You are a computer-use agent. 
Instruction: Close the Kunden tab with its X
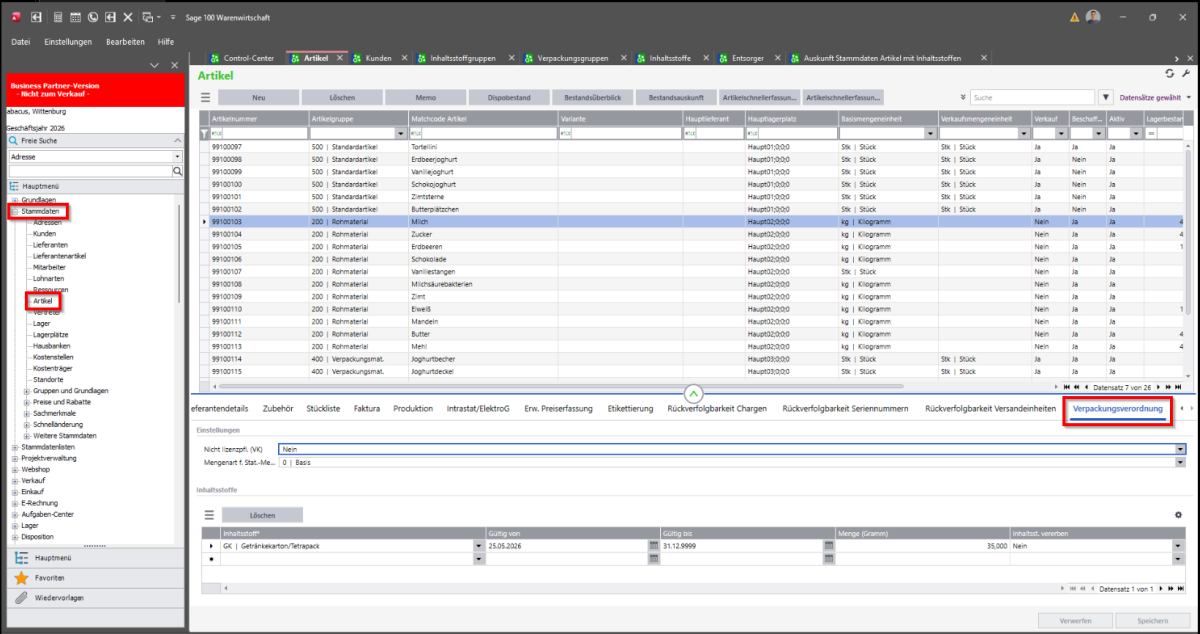click(x=403, y=58)
